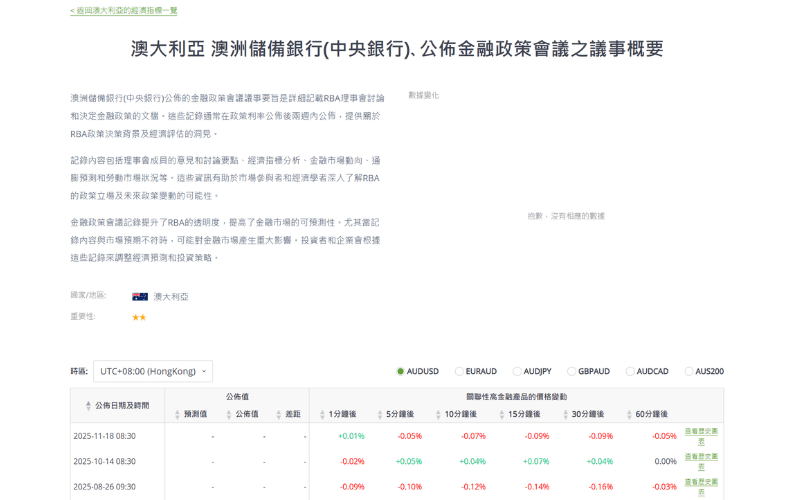Click the +0.07% value in 2025-10-14 row
Image resolution: width=800 pixels, height=500 pixels.
coord(536,461)
